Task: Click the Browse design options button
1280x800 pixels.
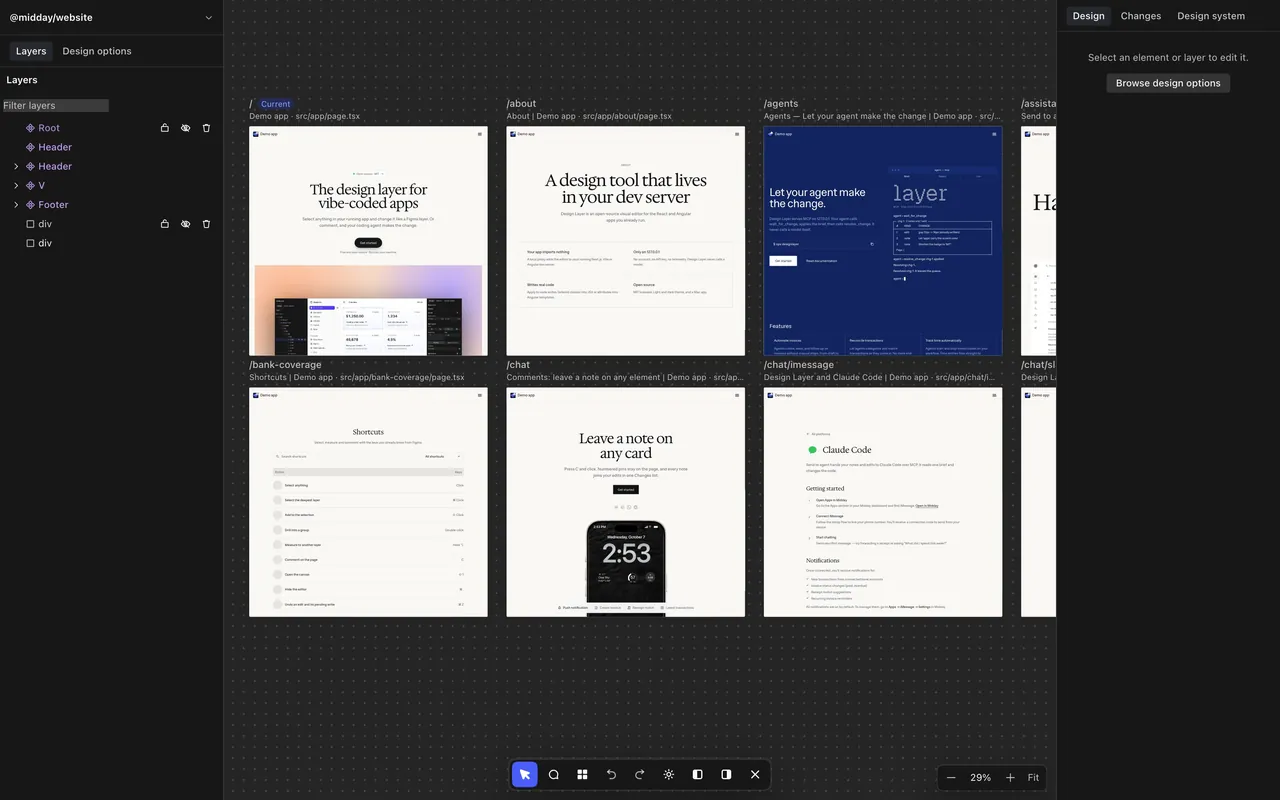Action: 1168,83
